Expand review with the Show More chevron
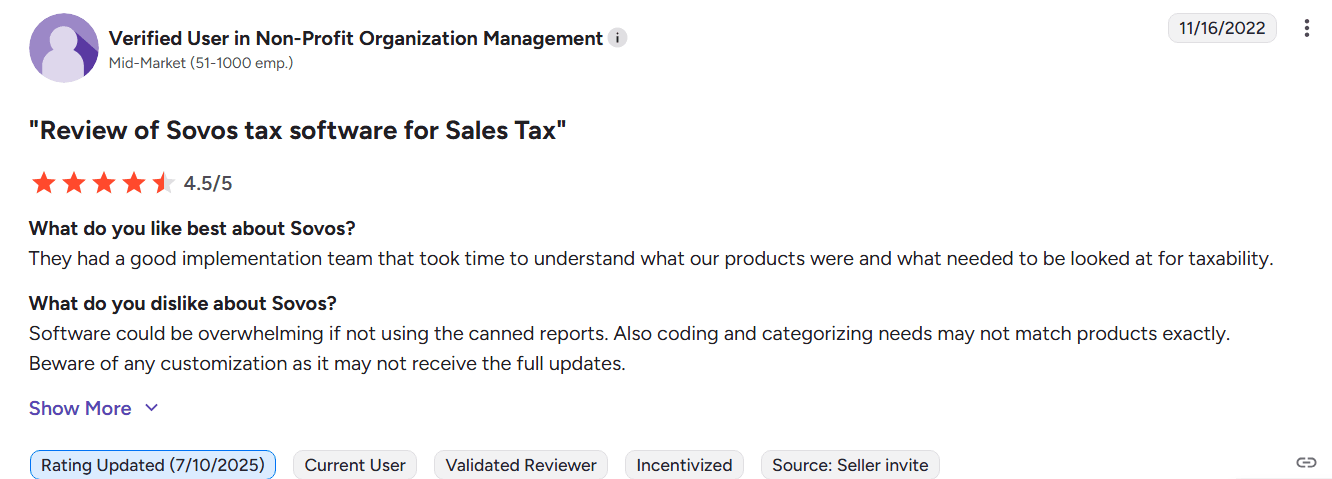This screenshot has height=479, width=1332. pyautogui.click(x=152, y=408)
